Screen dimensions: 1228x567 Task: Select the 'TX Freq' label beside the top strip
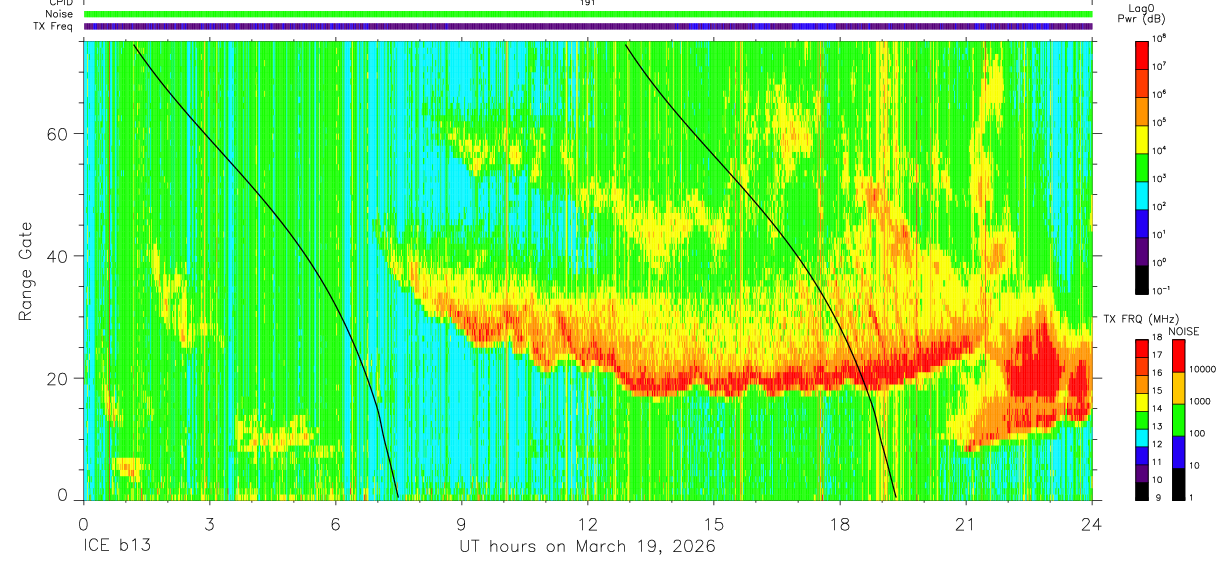pyautogui.click(x=55, y=26)
